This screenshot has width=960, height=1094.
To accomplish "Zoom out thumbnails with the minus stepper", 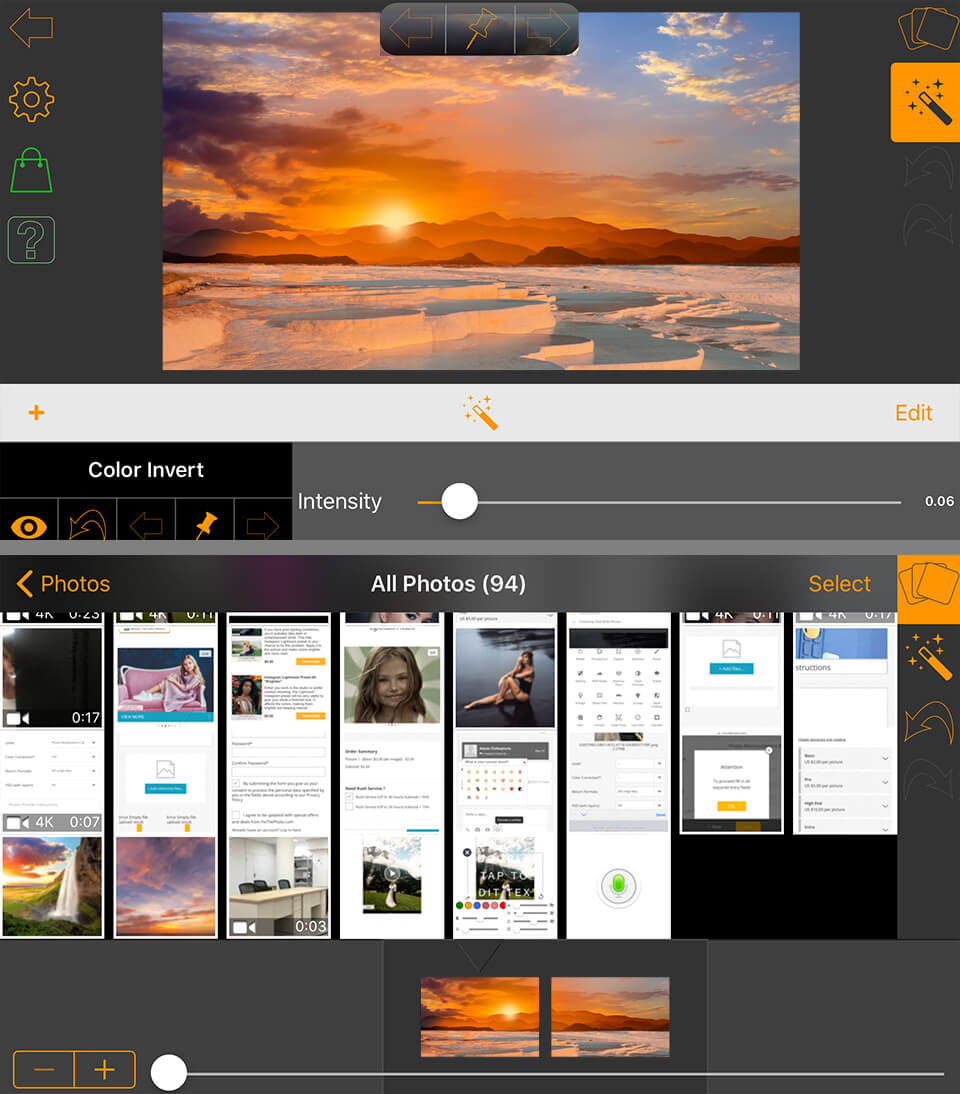I will (43, 1069).
